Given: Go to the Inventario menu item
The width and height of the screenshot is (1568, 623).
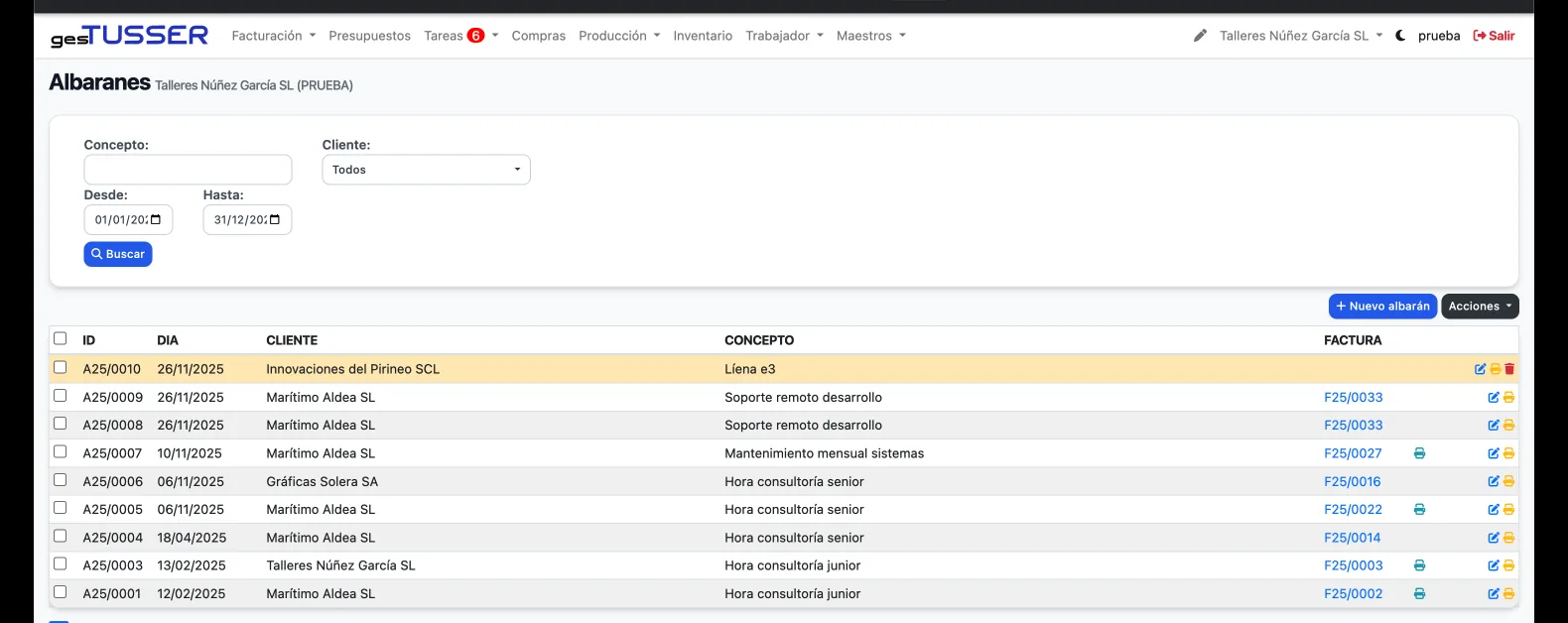Looking at the screenshot, I should pyautogui.click(x=703, y=36).
